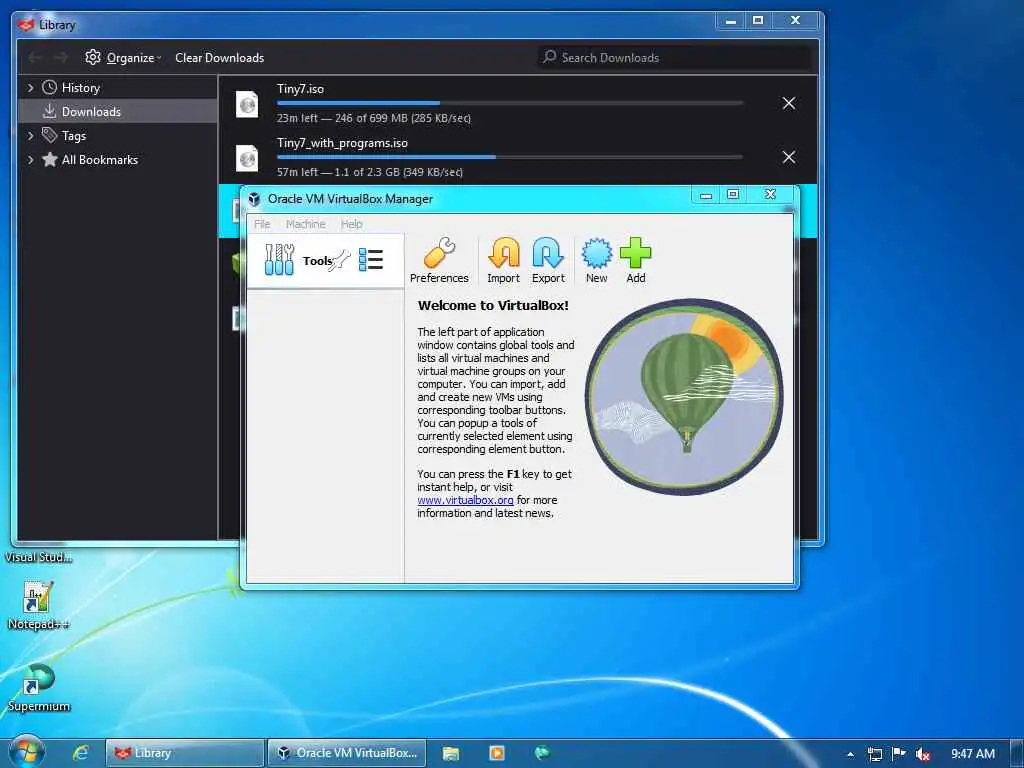Click the Tiny7.iso file name
This screenshot has height=768, width=1024.
(x=300, y=89)
